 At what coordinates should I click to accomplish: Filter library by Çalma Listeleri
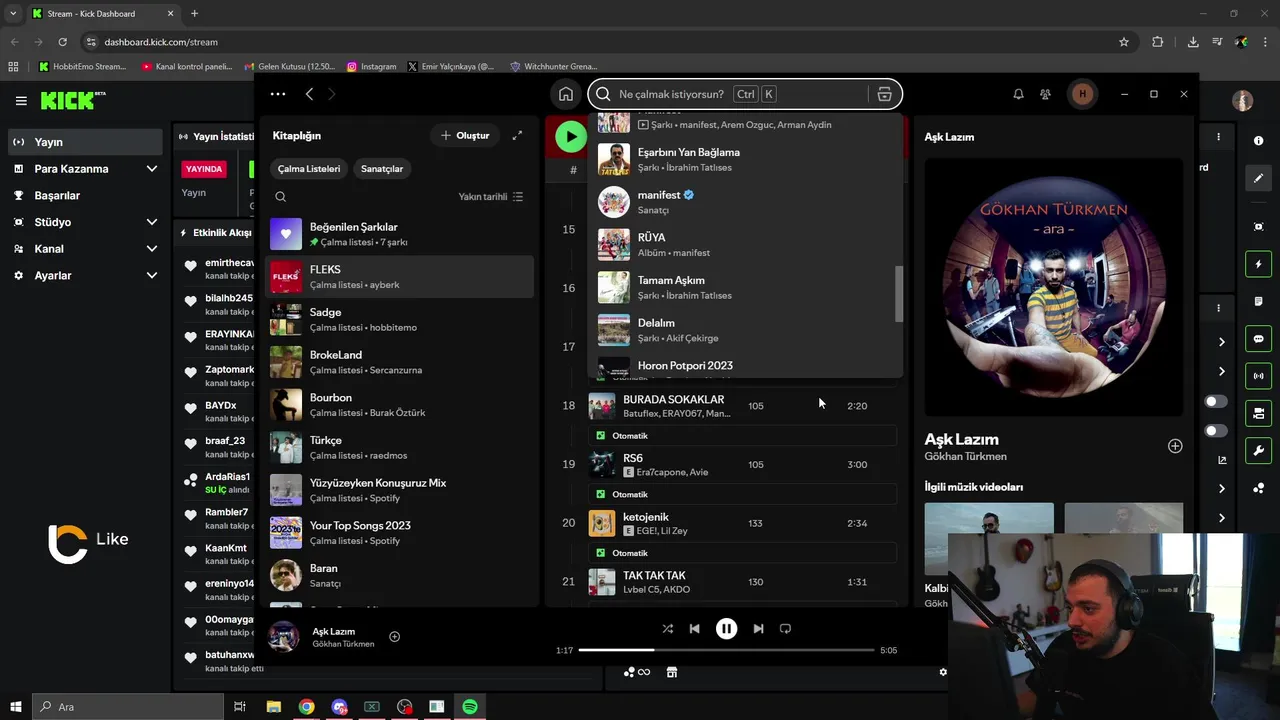(x=309, y=169)
